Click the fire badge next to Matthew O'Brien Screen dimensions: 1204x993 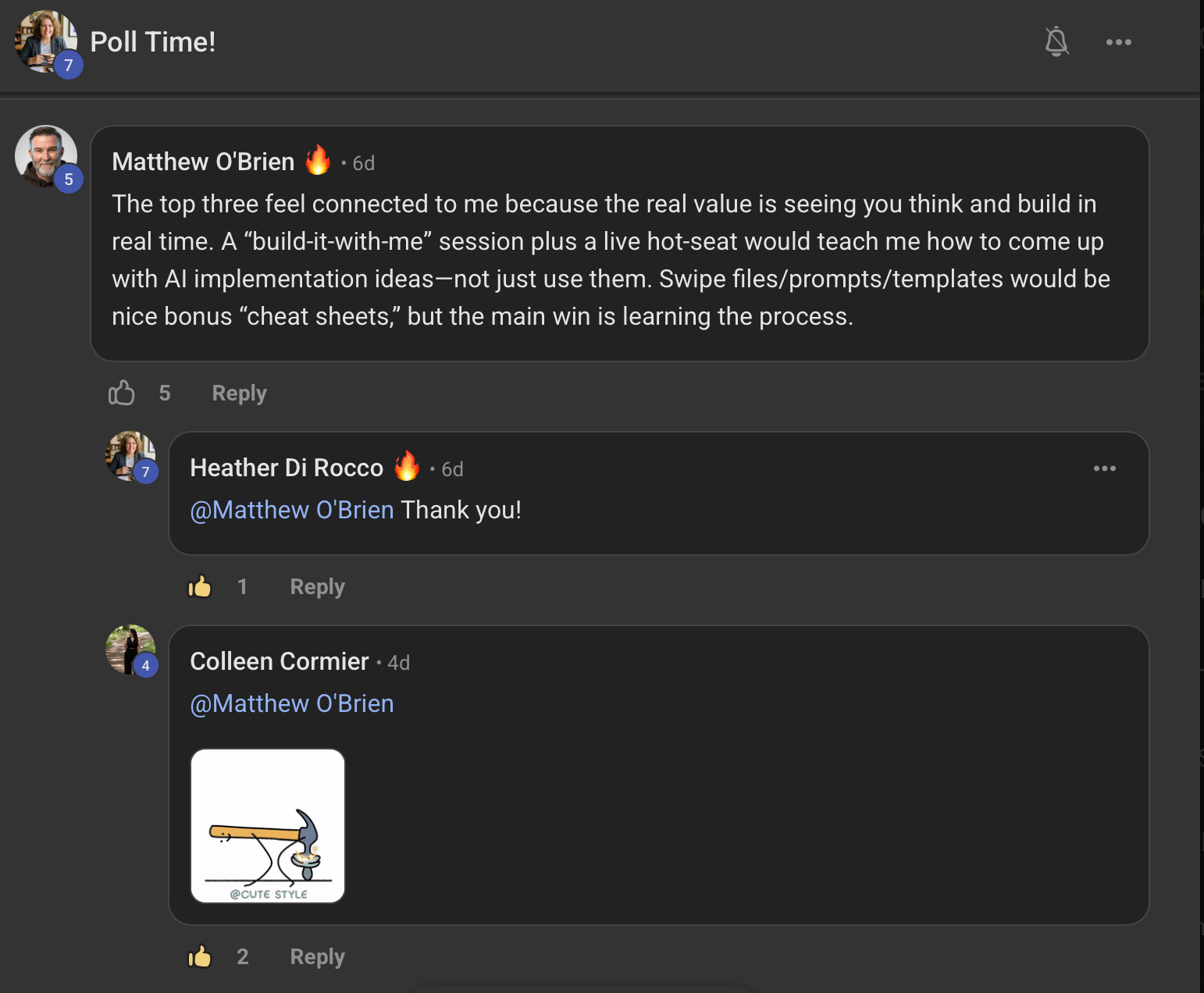[x=318, y=160]
